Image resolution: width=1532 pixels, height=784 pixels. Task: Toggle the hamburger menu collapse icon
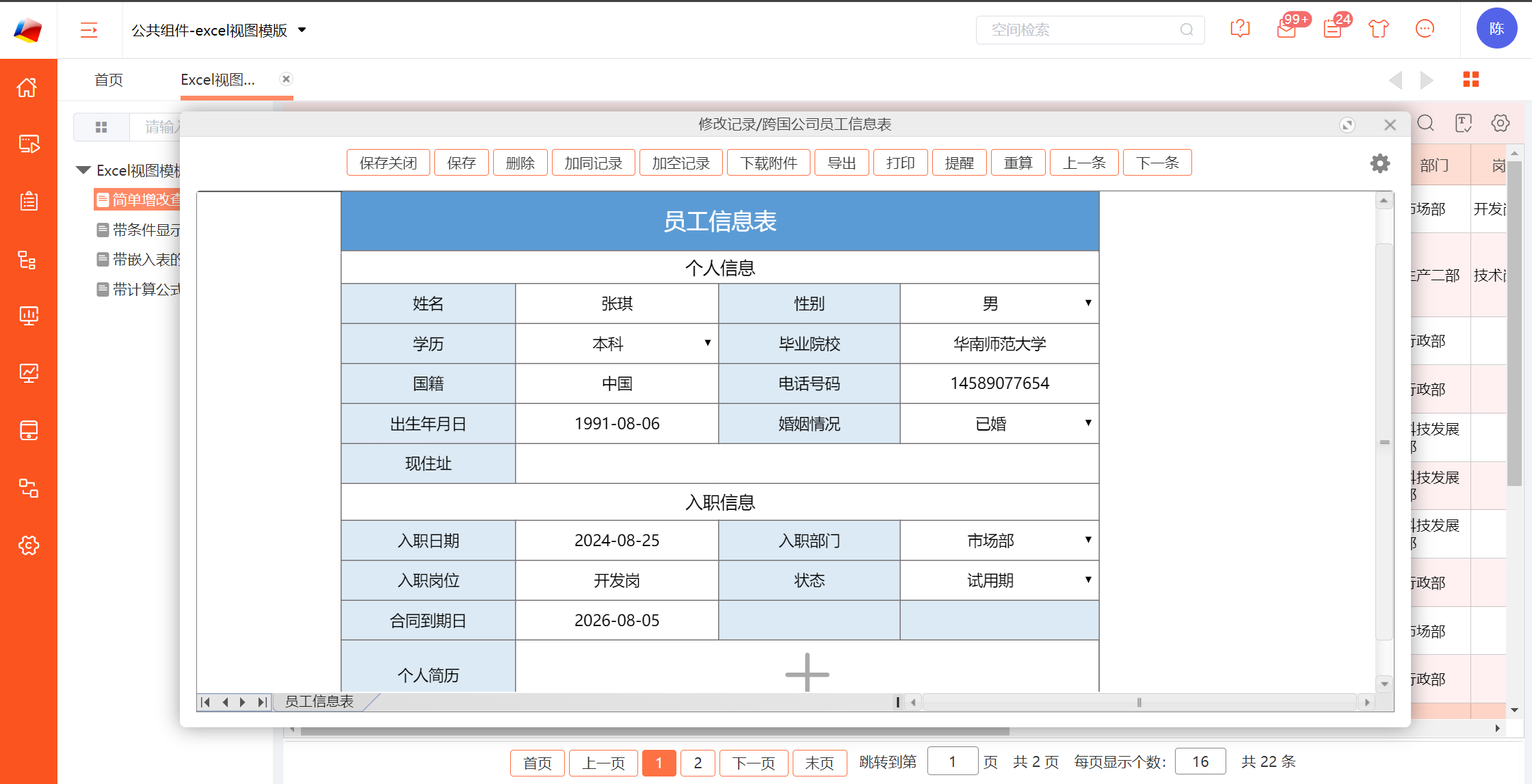89,30
